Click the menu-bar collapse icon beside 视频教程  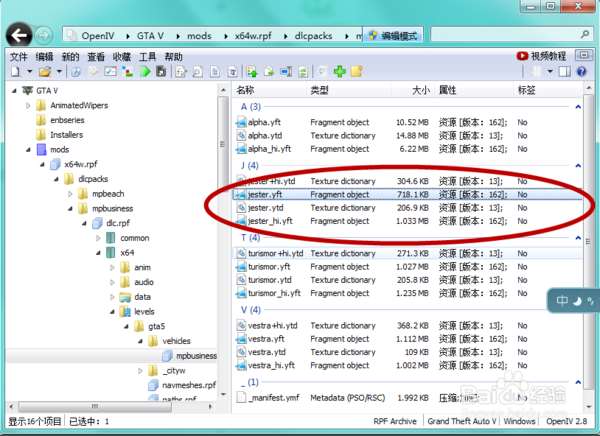click(x=584, y=56)
